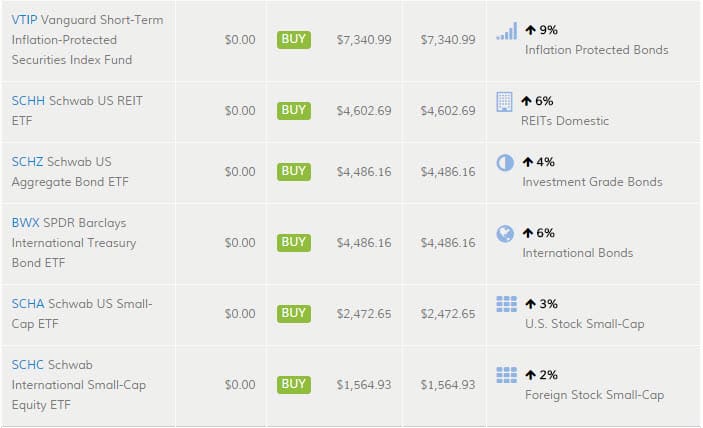The image size is (703, 428).
Task: Click the BUY button for Schwab US REIT
Action: pyautogui.click(x=294, y=110)
